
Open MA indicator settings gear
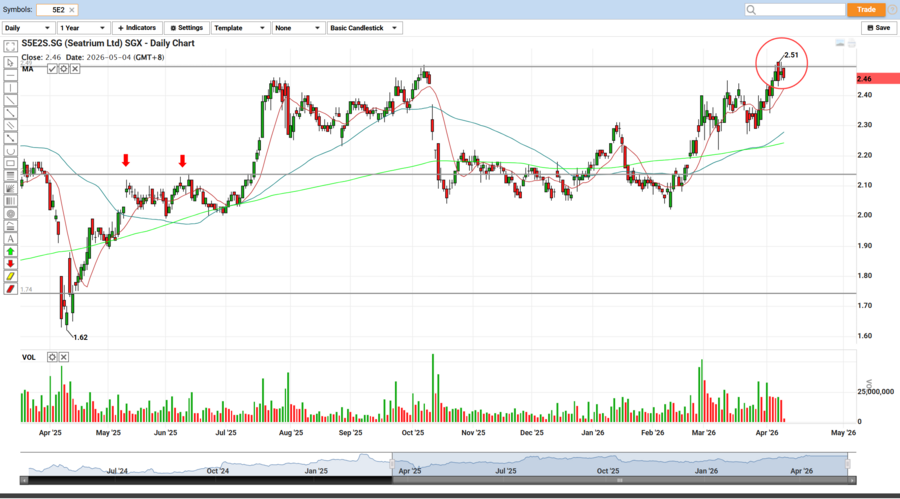click(62, 69)
